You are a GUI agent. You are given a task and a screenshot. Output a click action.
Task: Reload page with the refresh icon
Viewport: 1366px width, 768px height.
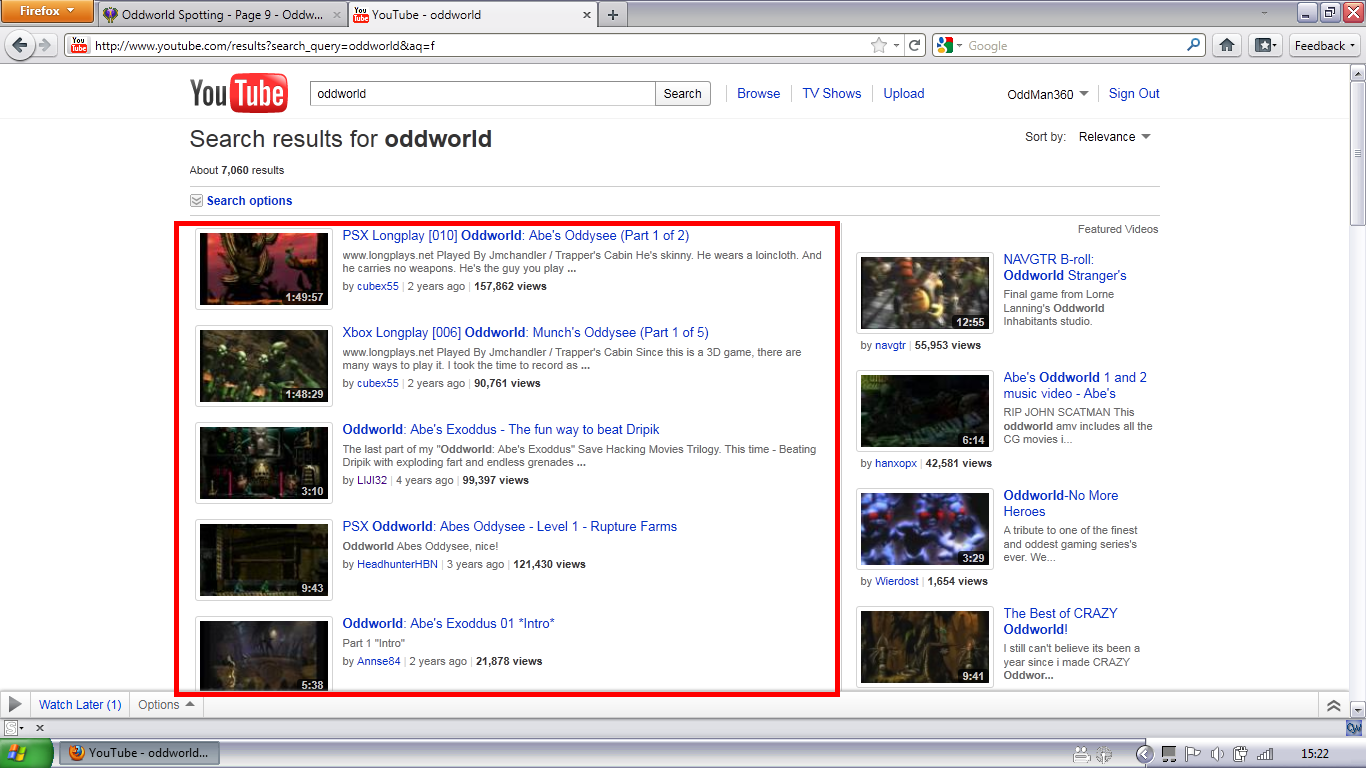(914, 46)
